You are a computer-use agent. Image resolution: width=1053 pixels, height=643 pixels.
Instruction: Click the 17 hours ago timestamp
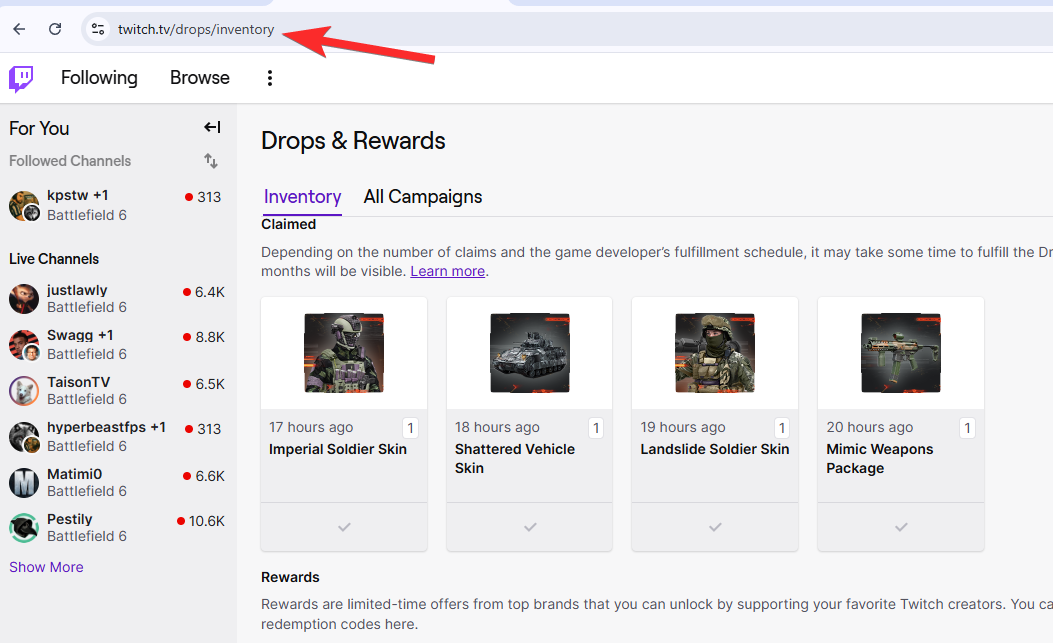click(311, 427)
